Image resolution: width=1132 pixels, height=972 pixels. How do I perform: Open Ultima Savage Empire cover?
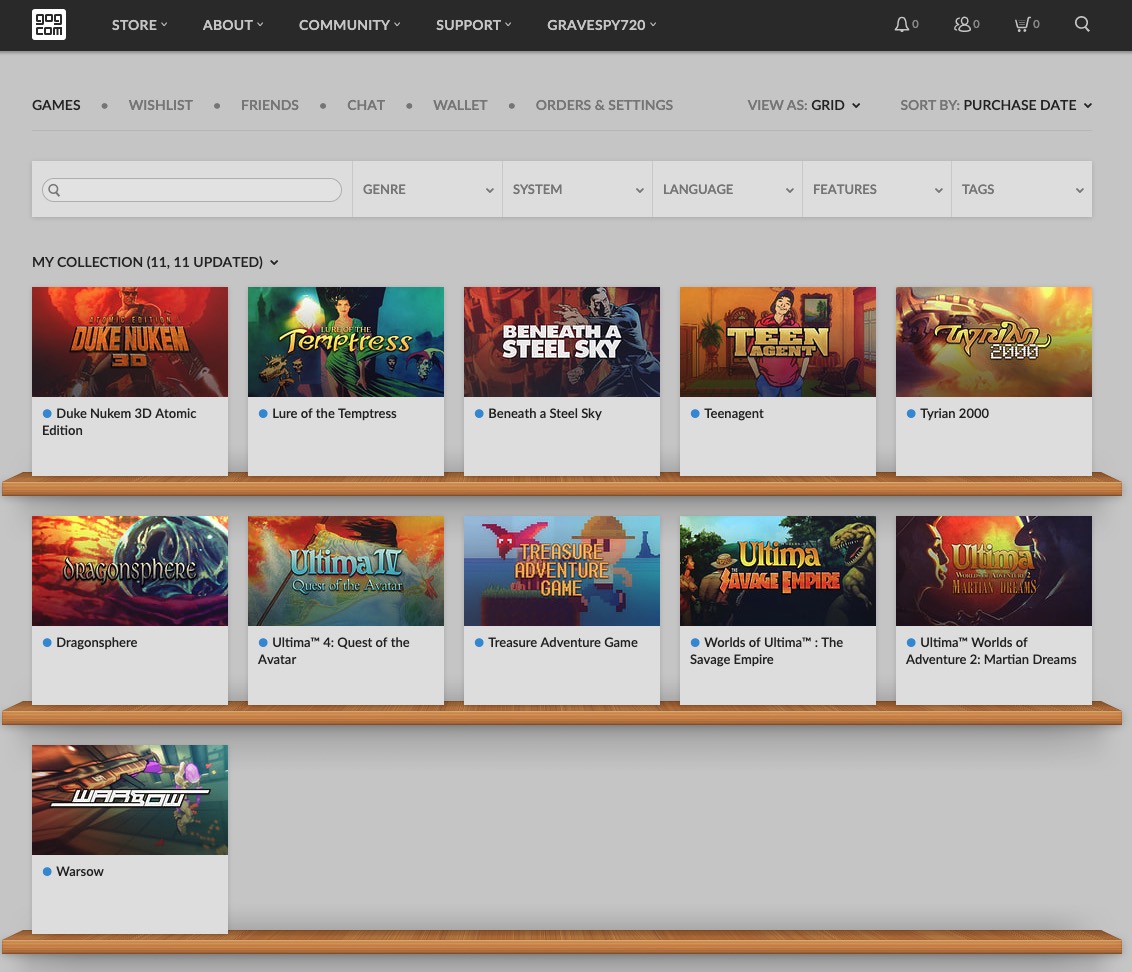778,570
